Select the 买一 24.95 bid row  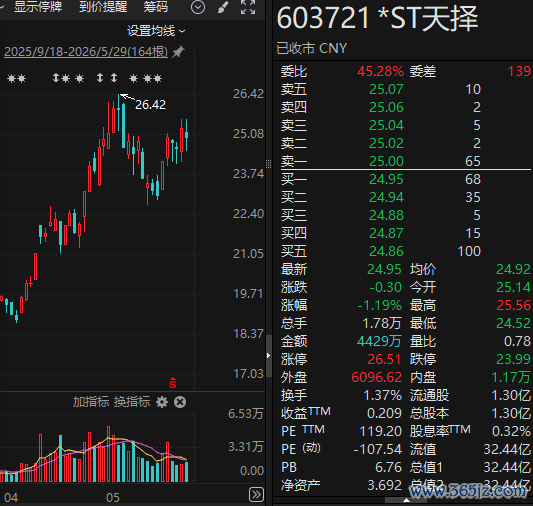point(405,179)
